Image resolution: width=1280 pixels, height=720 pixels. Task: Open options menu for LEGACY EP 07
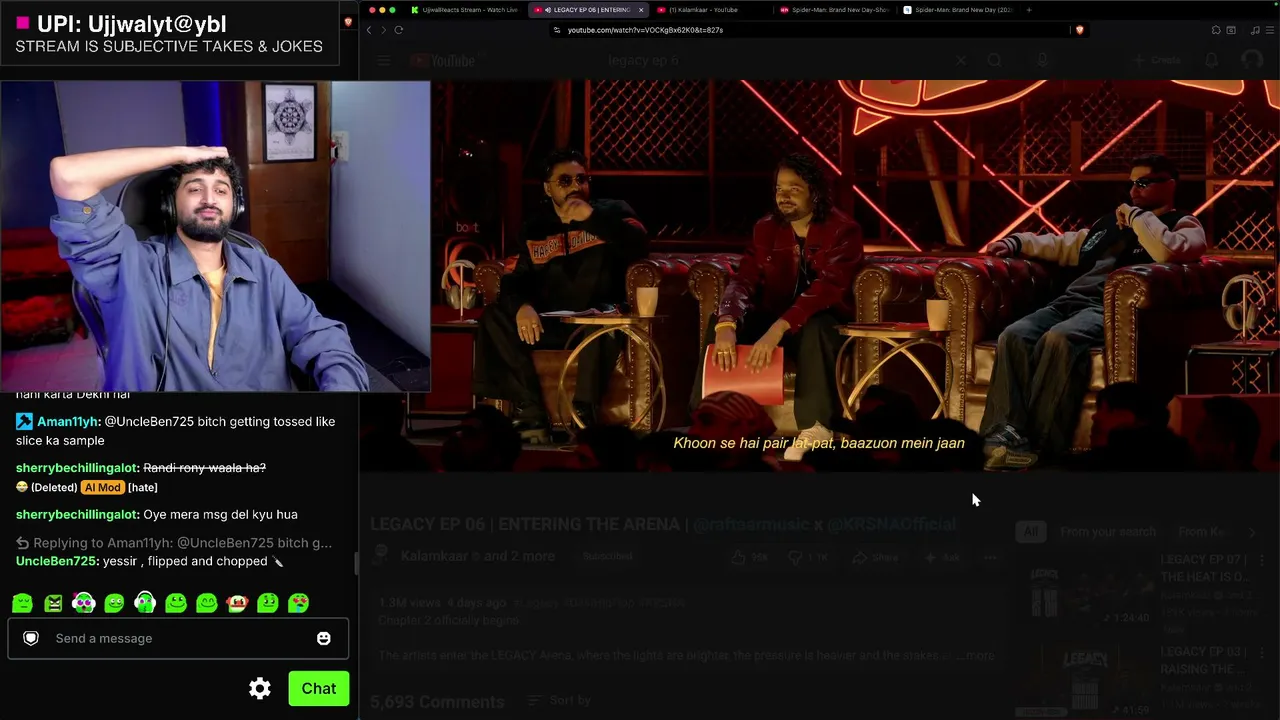click(x=1262, y=560)
